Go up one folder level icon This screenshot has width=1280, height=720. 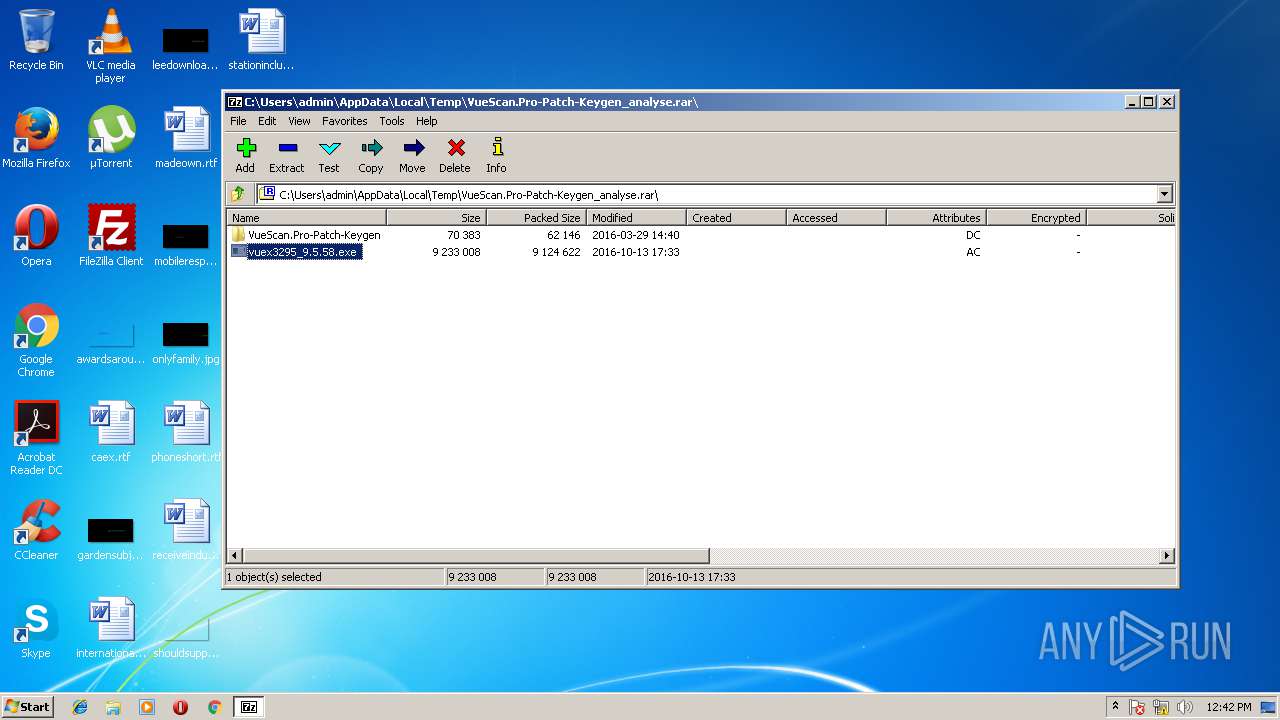[238, 194]
